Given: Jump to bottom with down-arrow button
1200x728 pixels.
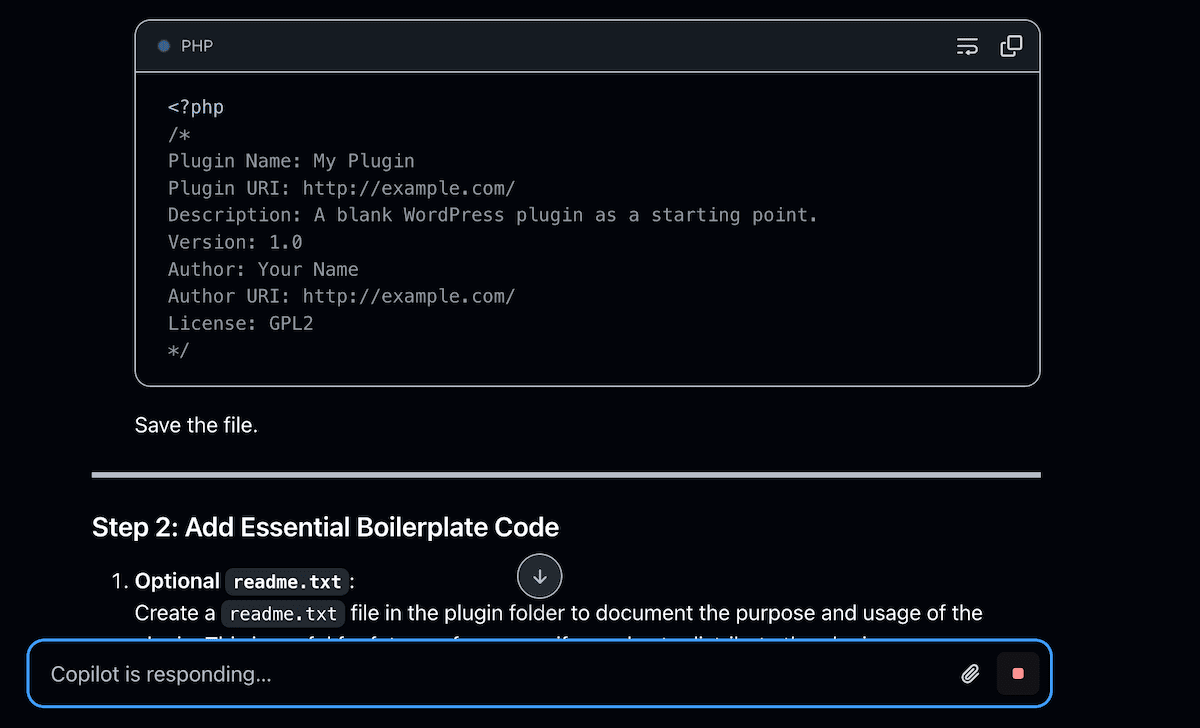Looking at the screenshot, I should pyautogui.click(x=540, y=576).
